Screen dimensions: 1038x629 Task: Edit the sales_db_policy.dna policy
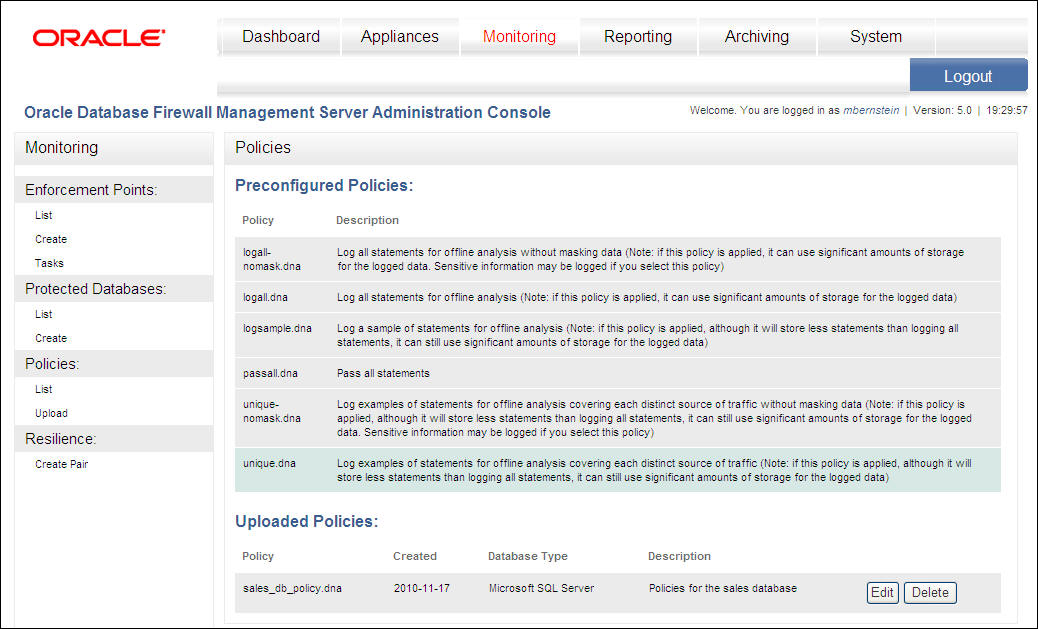tap(882, 593)
